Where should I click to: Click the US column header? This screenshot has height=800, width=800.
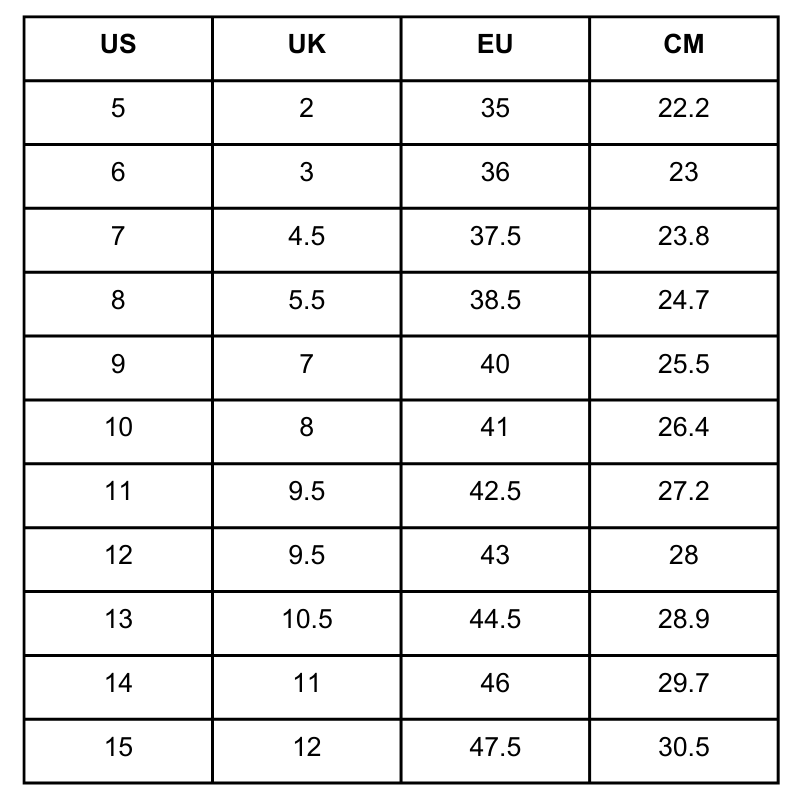tap(118, 48)
